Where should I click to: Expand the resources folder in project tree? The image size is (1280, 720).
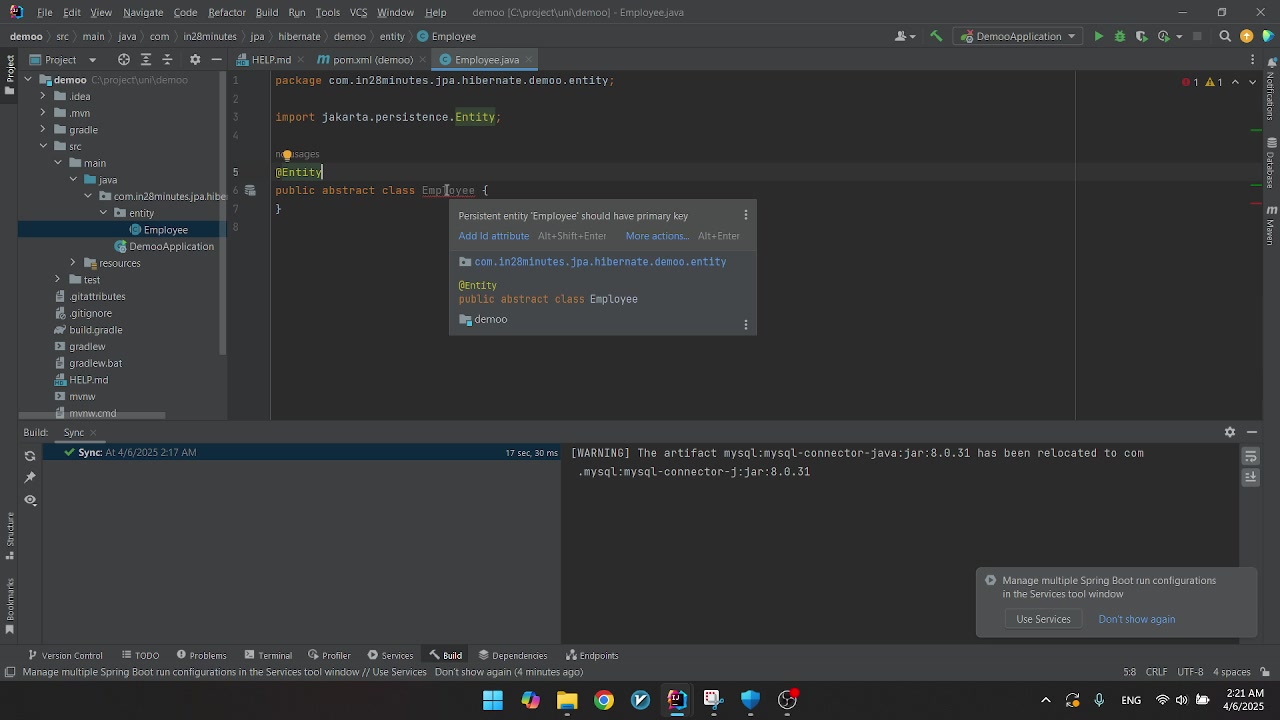[x=73, y=263]
